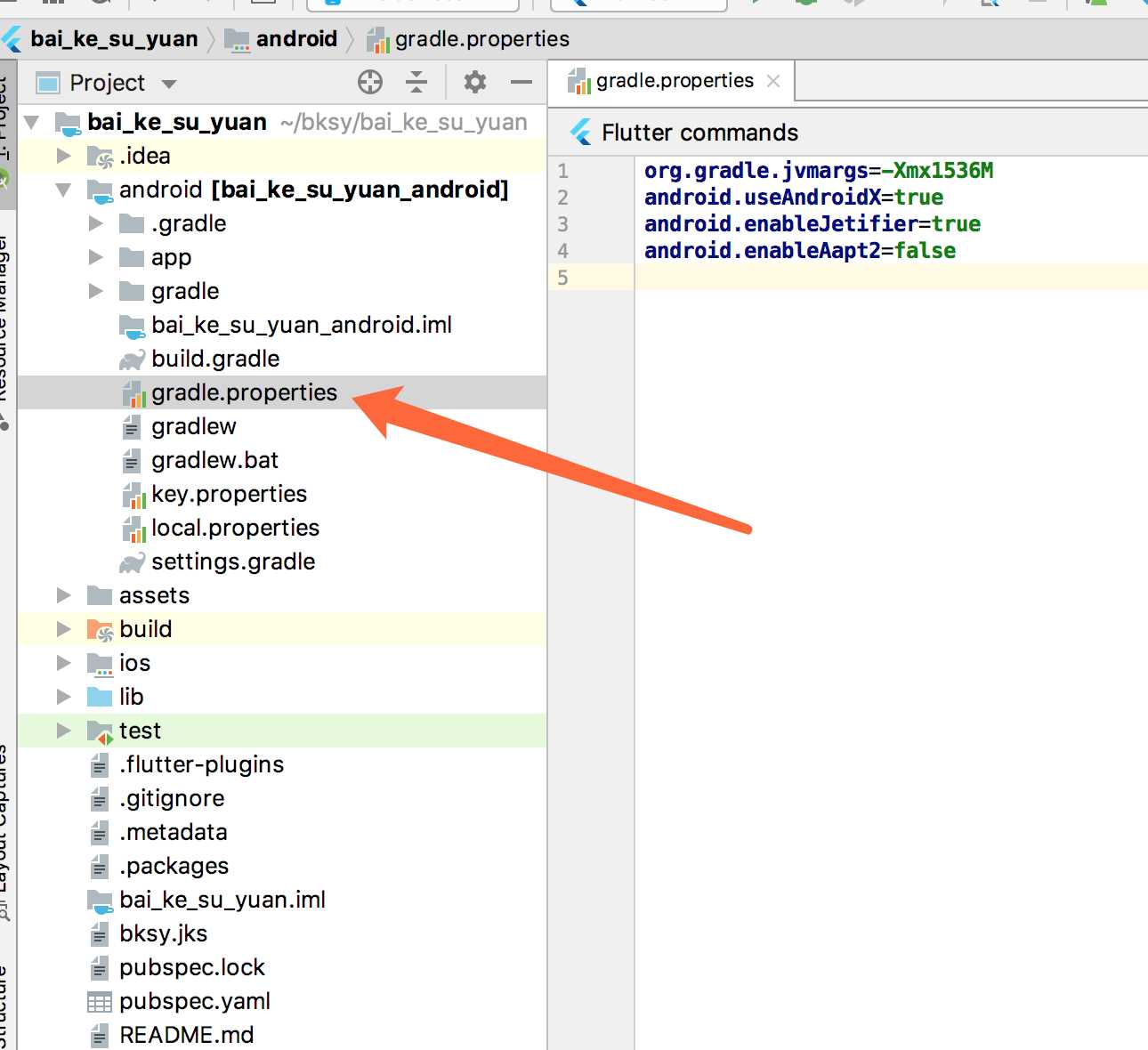
Task: Select the bai_ke_su_yuan.iml file
Action: coord(222,900)
